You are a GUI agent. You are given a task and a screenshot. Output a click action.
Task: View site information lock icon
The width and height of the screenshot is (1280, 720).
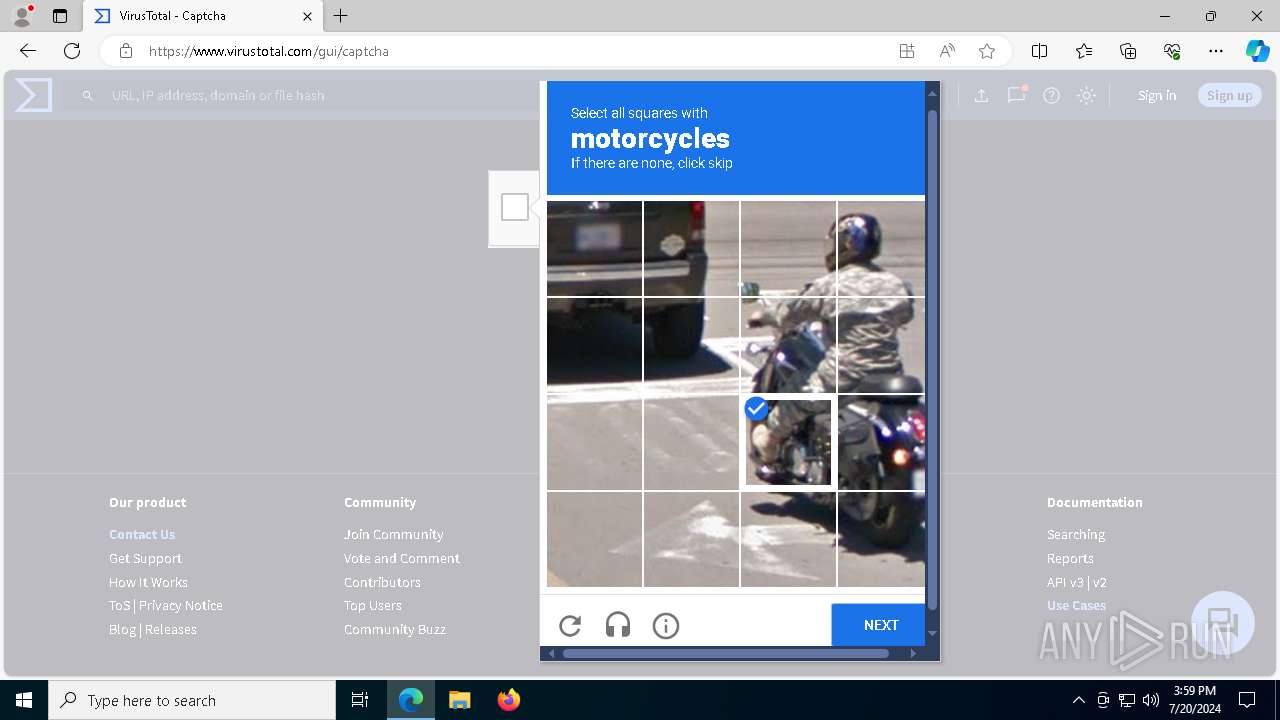tap(125, 51)
